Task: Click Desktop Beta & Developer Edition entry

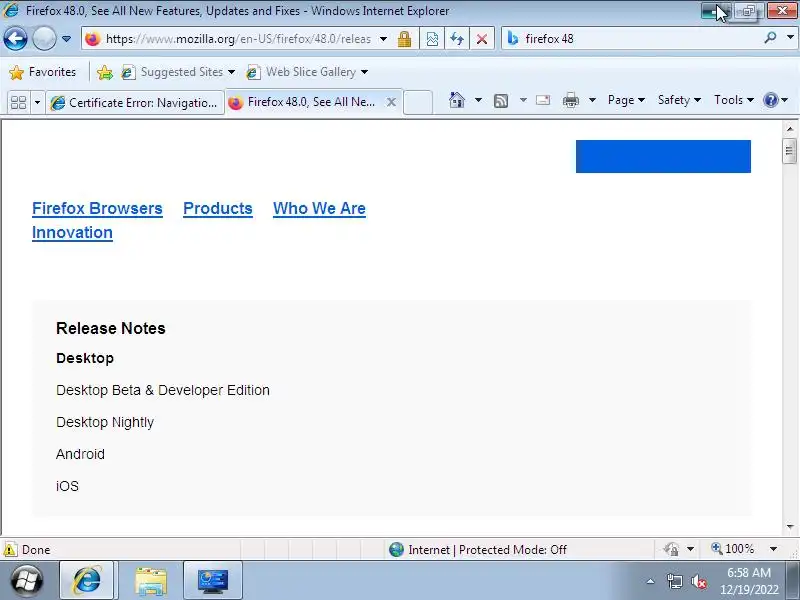Action: [x=163, y=390]
